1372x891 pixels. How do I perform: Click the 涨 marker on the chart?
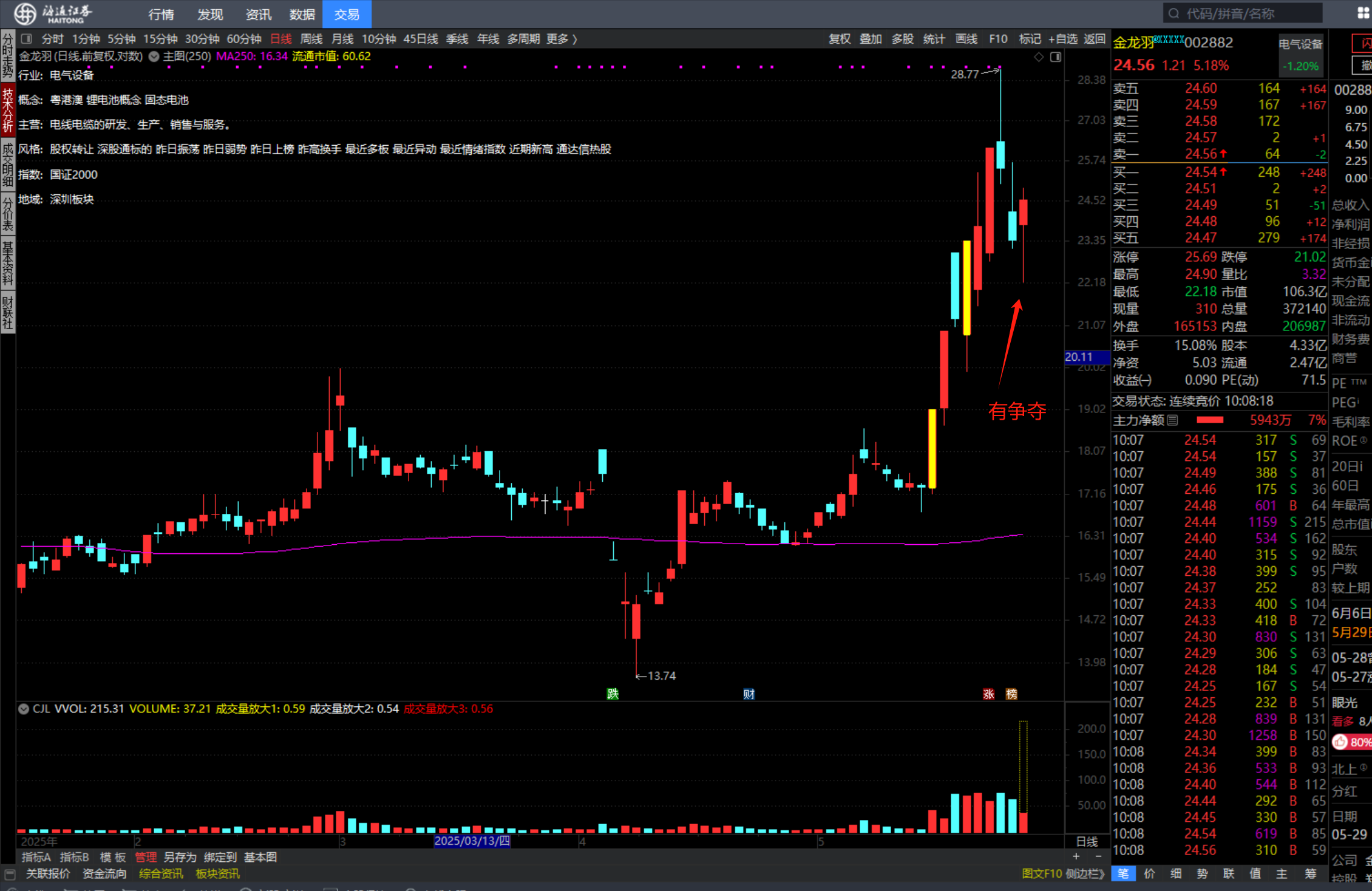988,694
